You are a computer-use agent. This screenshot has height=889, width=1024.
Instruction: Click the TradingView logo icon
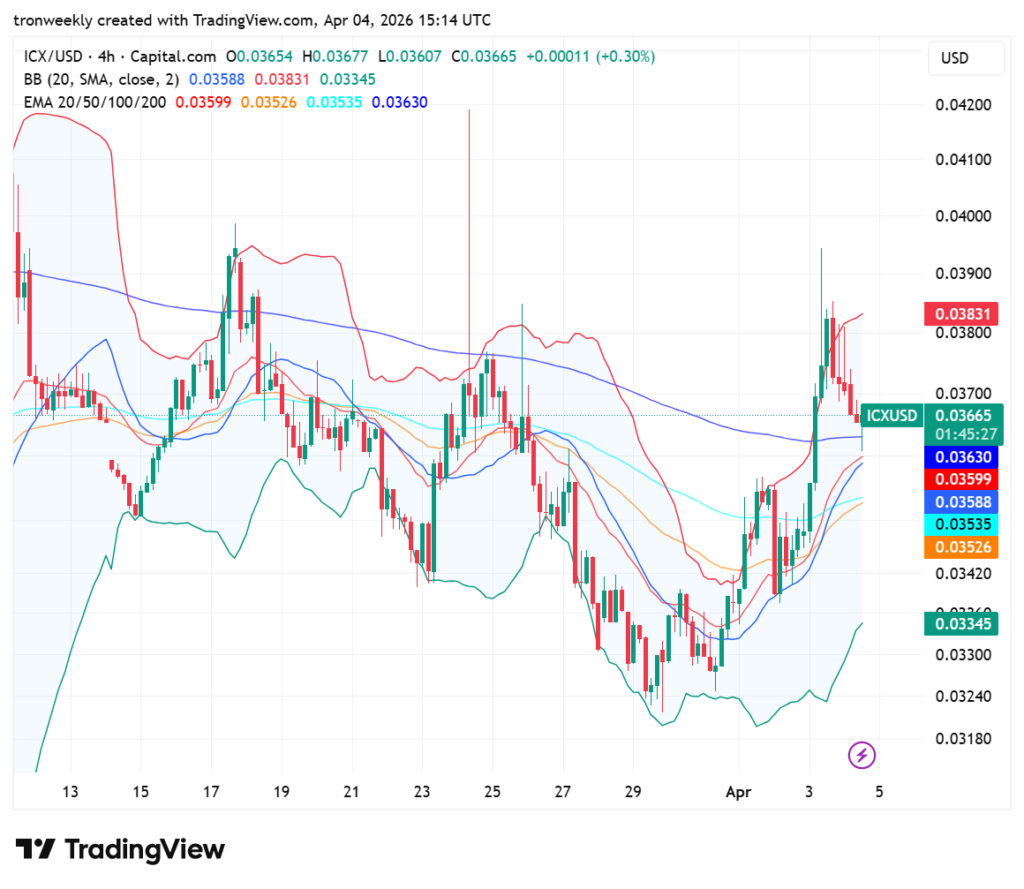pos(35,850)
